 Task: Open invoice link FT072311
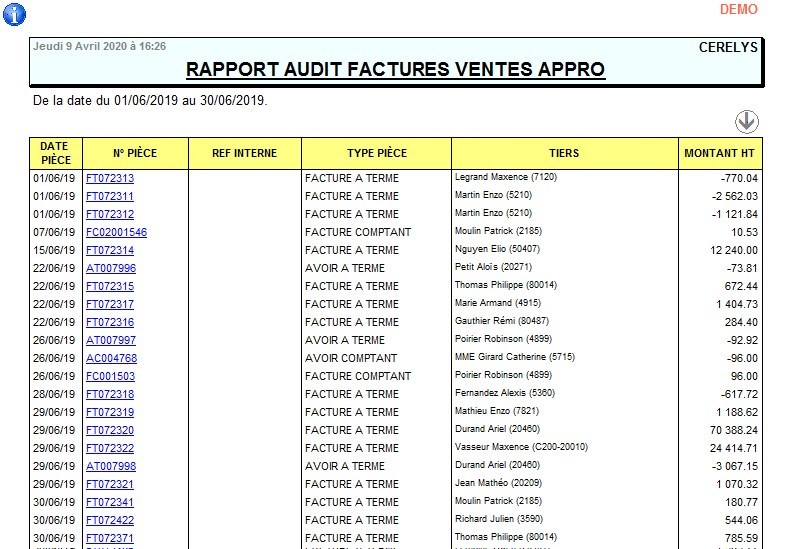coord(110,196)
